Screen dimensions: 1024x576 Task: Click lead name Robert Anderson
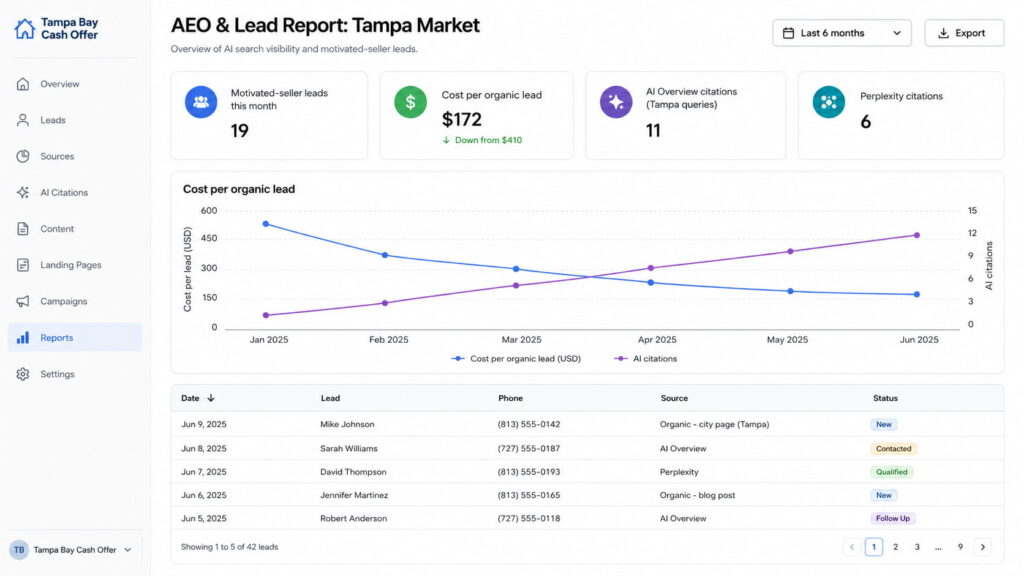[x=353, y=519]
